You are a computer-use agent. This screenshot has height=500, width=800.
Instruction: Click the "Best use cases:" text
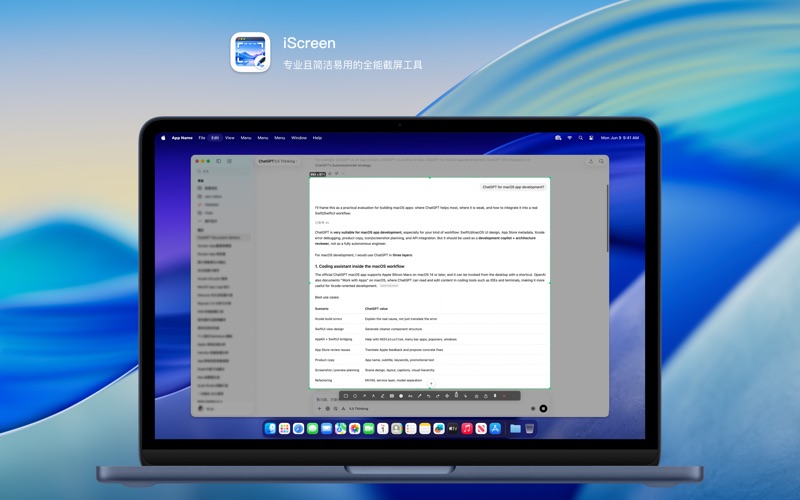327,297
